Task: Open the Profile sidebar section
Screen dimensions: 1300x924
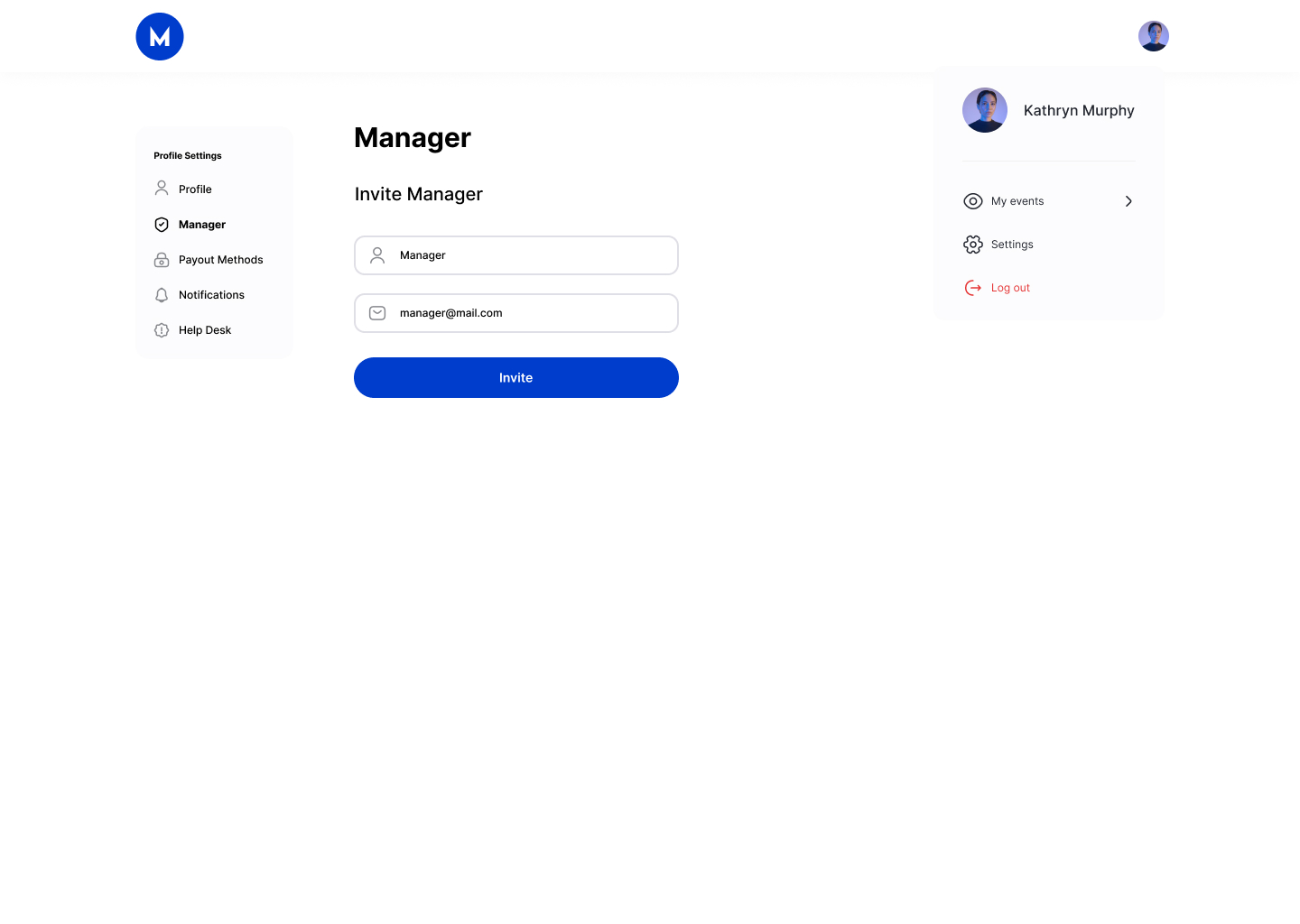Action: [x=195, y=189]
